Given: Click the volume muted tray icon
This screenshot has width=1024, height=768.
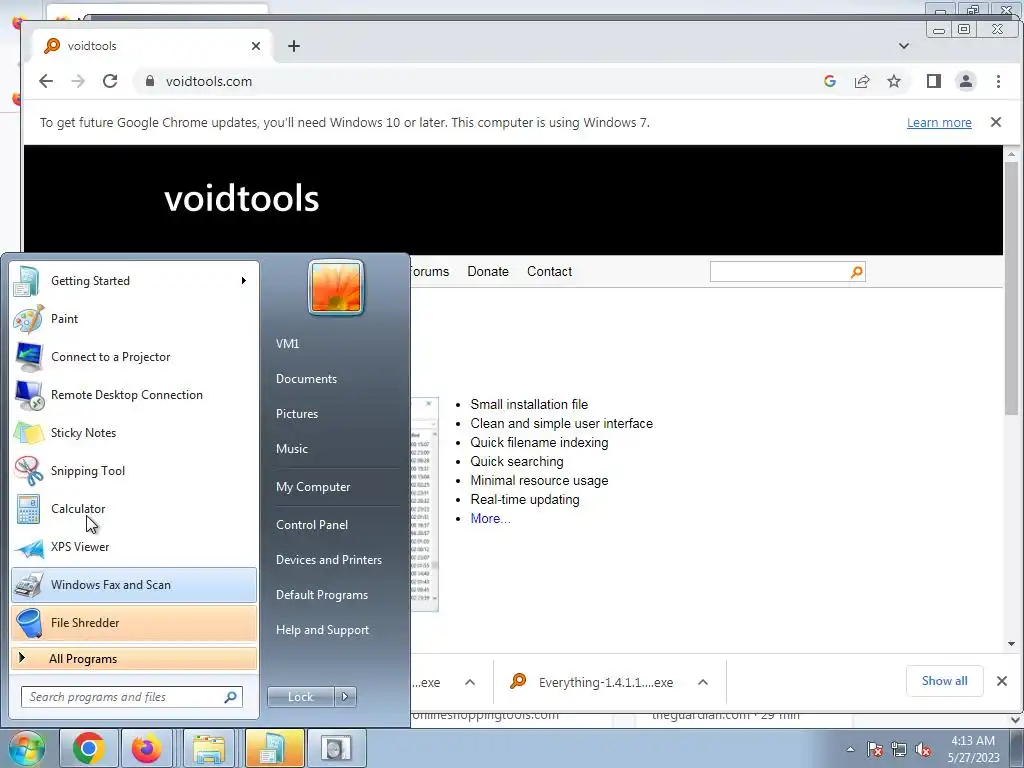Looking at the screenshot, I should coord(923,749).
